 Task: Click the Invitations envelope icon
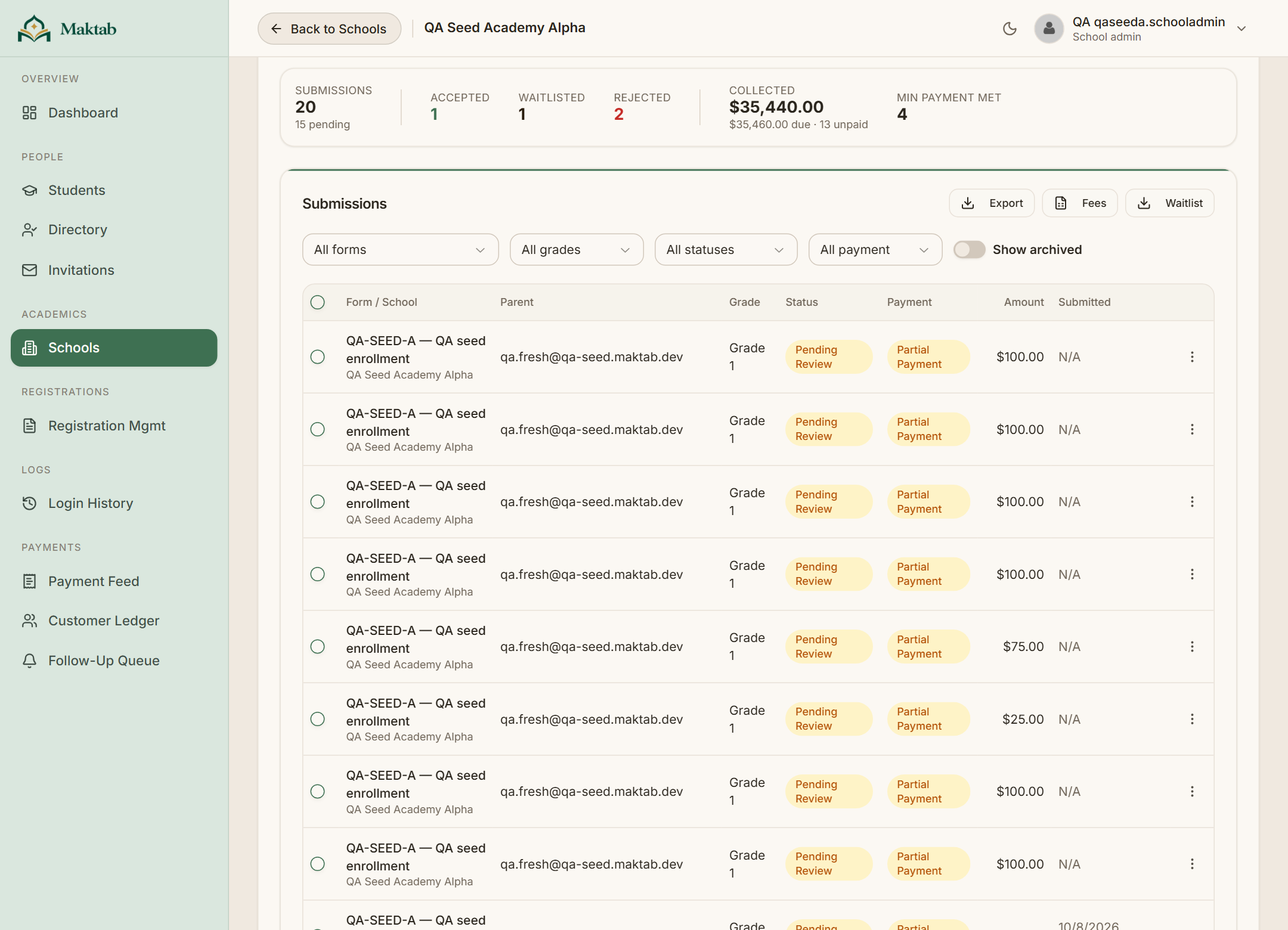(29, 270)
